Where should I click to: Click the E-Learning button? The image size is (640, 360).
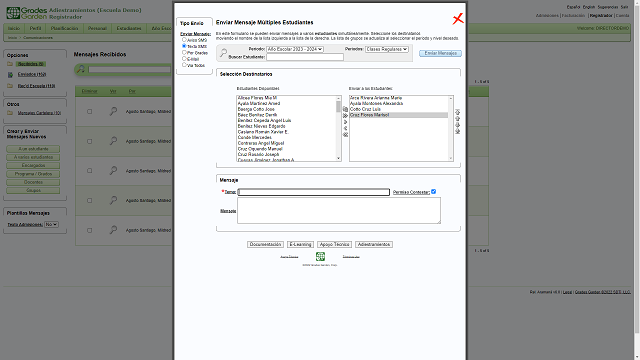(x=300, y=244)
